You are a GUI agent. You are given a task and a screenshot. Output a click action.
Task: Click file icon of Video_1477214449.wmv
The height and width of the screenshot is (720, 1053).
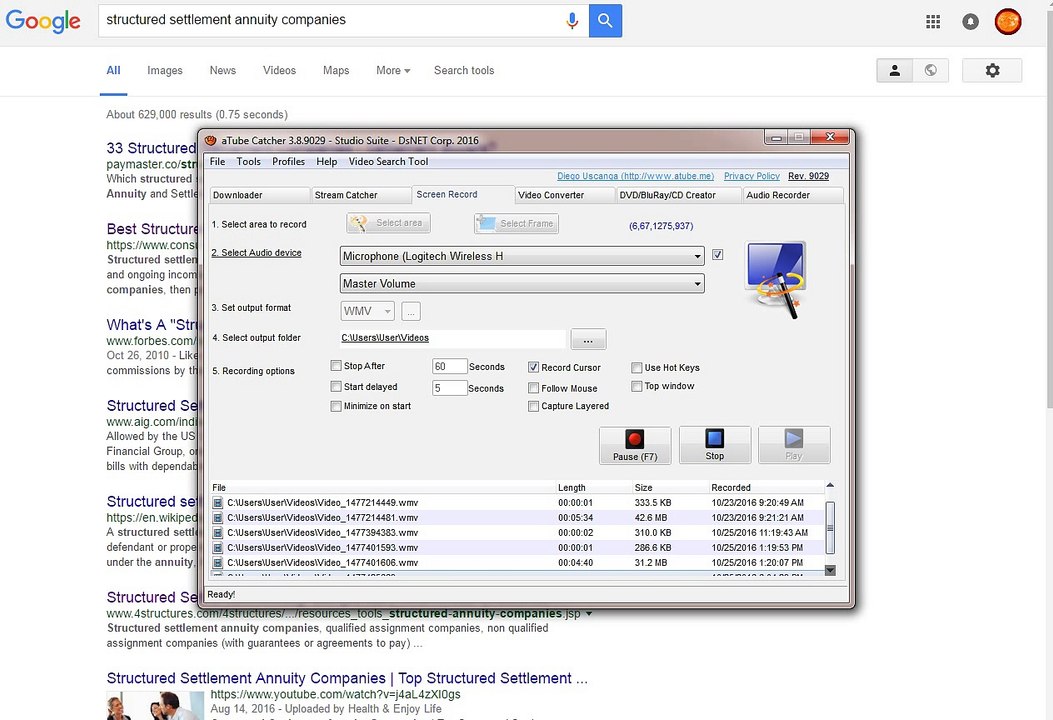[x=218, y=502]
